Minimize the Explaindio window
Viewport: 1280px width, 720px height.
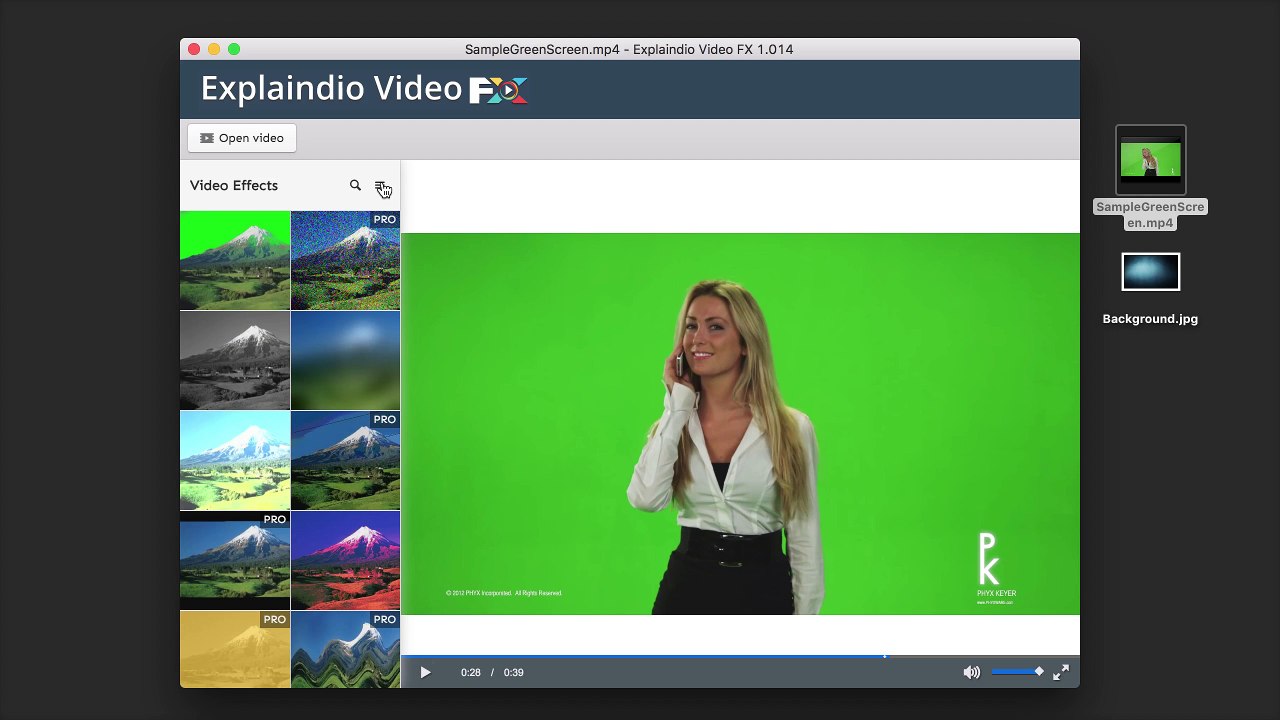[x=214, y=49]
